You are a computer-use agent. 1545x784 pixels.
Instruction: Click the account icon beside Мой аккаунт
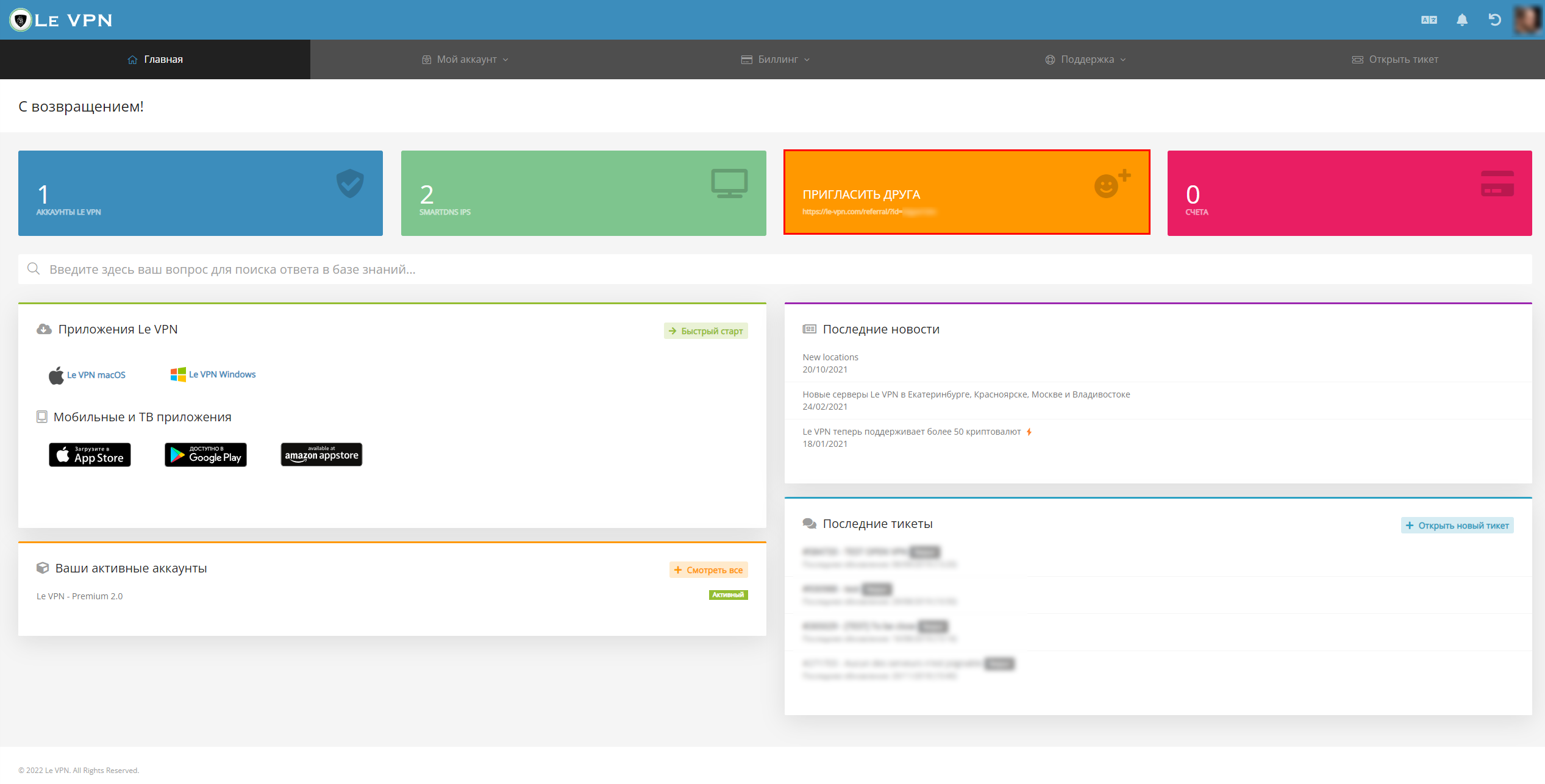pos(427,59)
